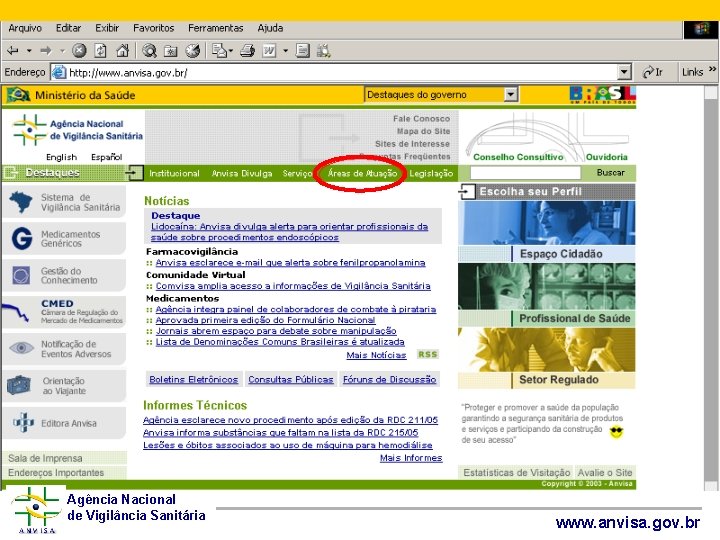The width and height of the screenshot is (720, 540).
Task: Select the Setor Regulado profile banner
Action: [x=547, y=358]
